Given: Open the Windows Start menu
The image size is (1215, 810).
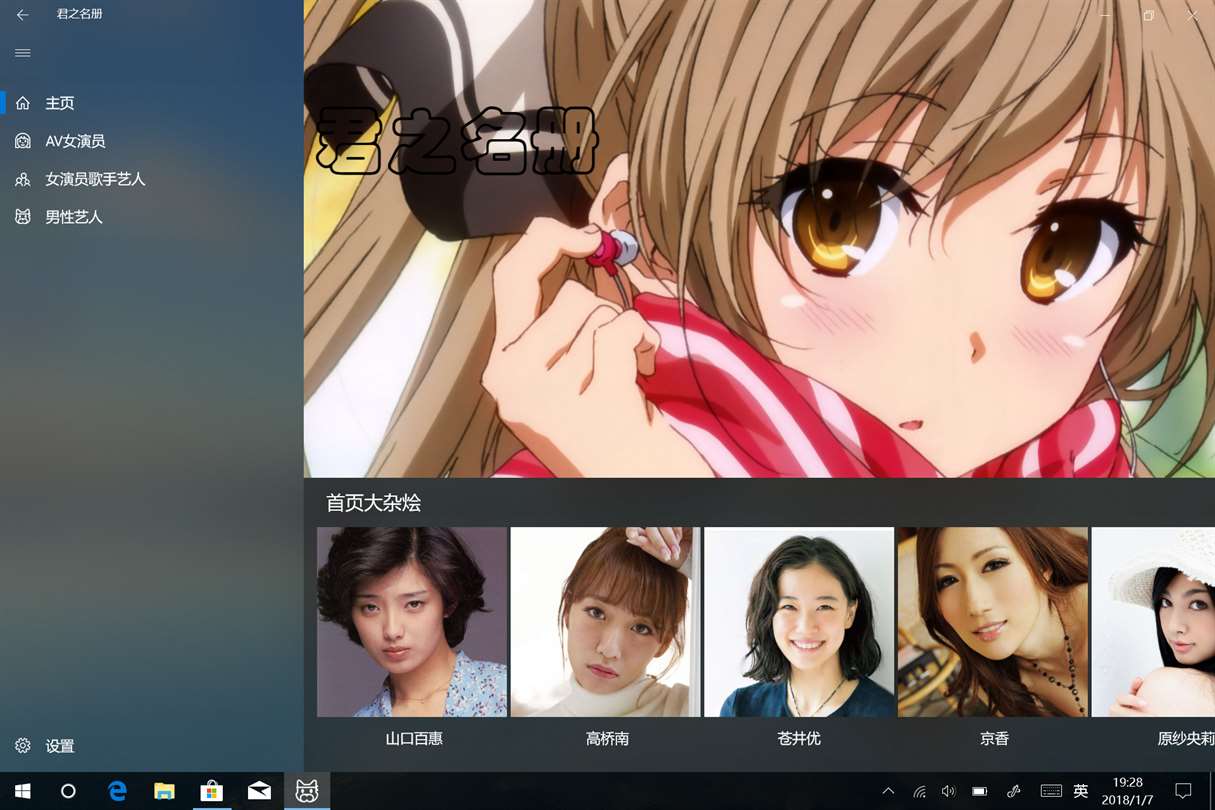Looking at the screenshot, I should point(22,791).
